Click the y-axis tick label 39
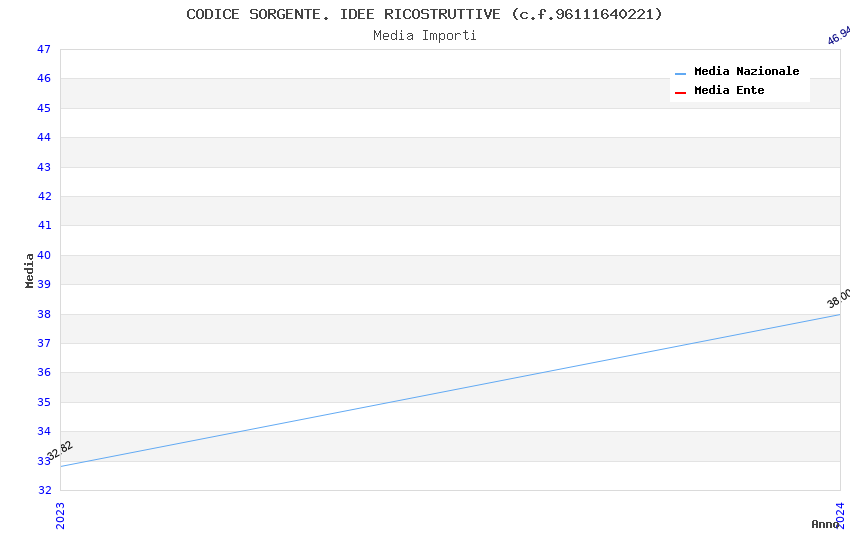850x550 pixels. pyautogui.click(x=44, y=284)
